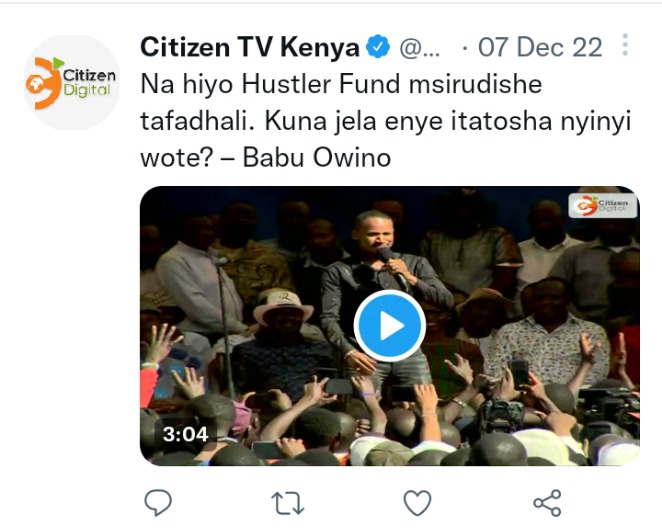Open the share options icon

(547, 503)
